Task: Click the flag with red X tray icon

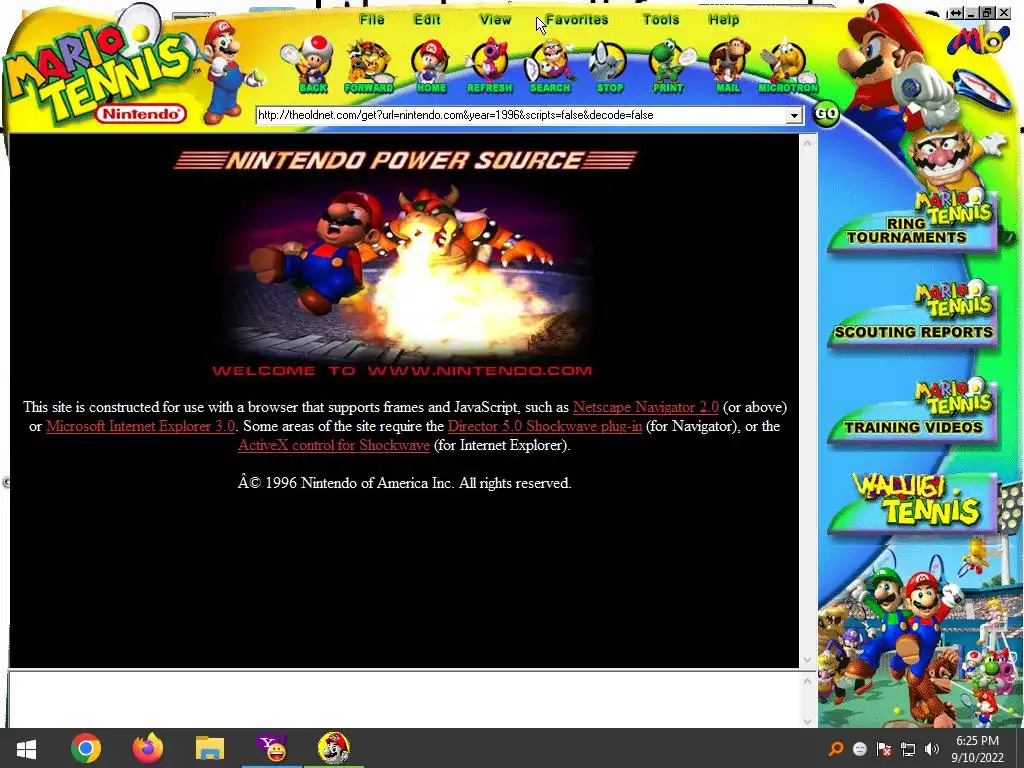Action: pos(884,749)
